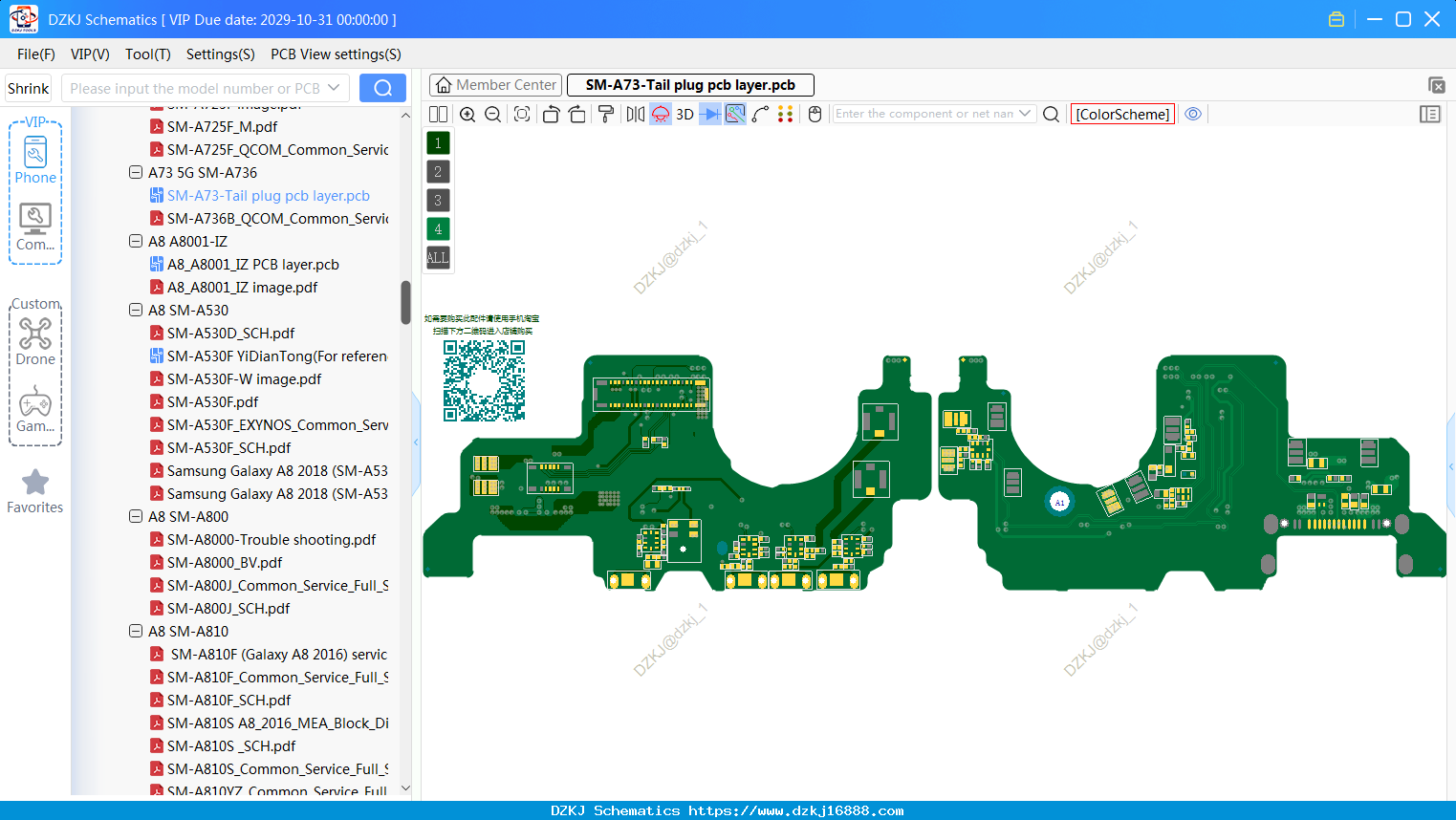This screenshot has width=1456, height=820.
Task: Click the window restore icon above the toolbar
Action: point(1436,85)
